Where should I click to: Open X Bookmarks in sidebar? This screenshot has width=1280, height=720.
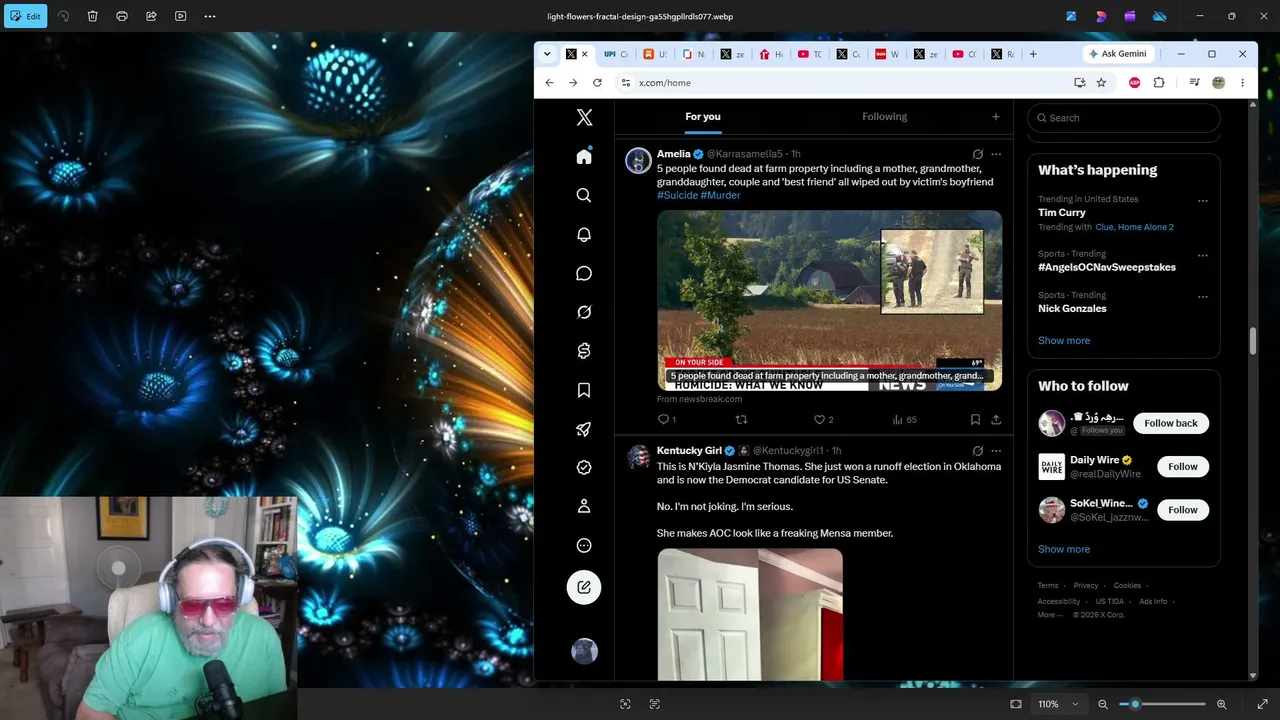tap(584, 391)
